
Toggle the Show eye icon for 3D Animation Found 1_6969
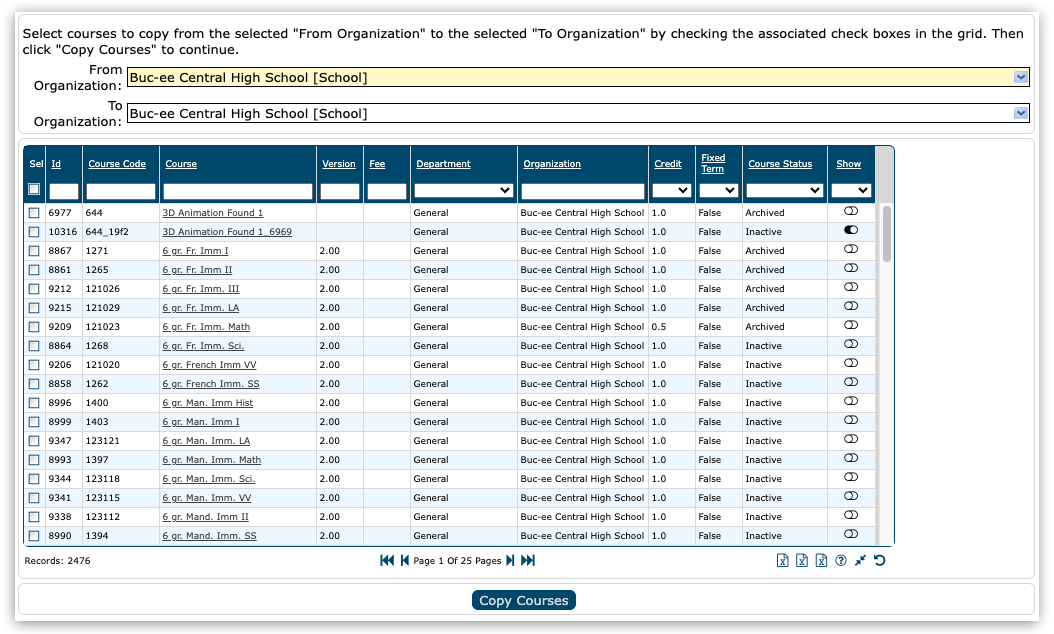(x=849, y=230)
